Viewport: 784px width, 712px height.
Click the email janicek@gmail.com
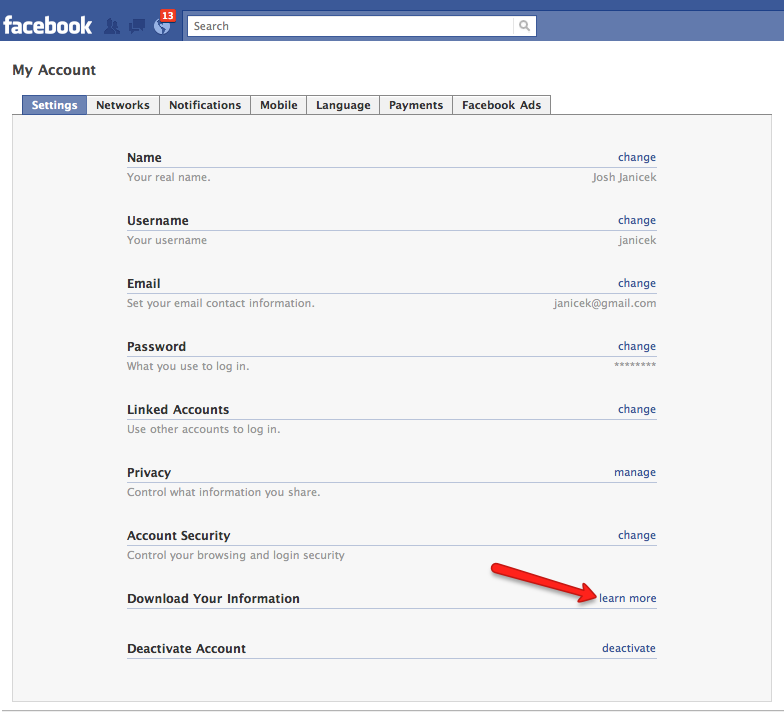coord(604,303)
